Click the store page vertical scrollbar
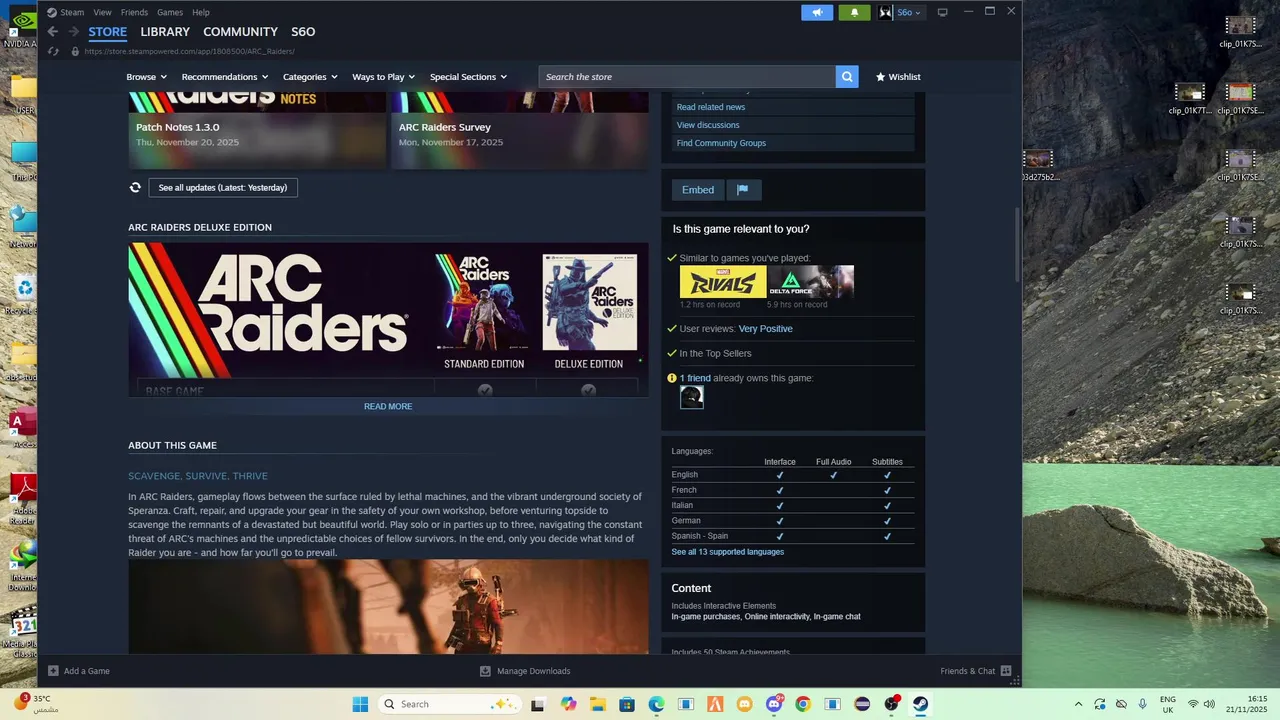Screen dimensions: 1280x720 (x=1018, y=245)
